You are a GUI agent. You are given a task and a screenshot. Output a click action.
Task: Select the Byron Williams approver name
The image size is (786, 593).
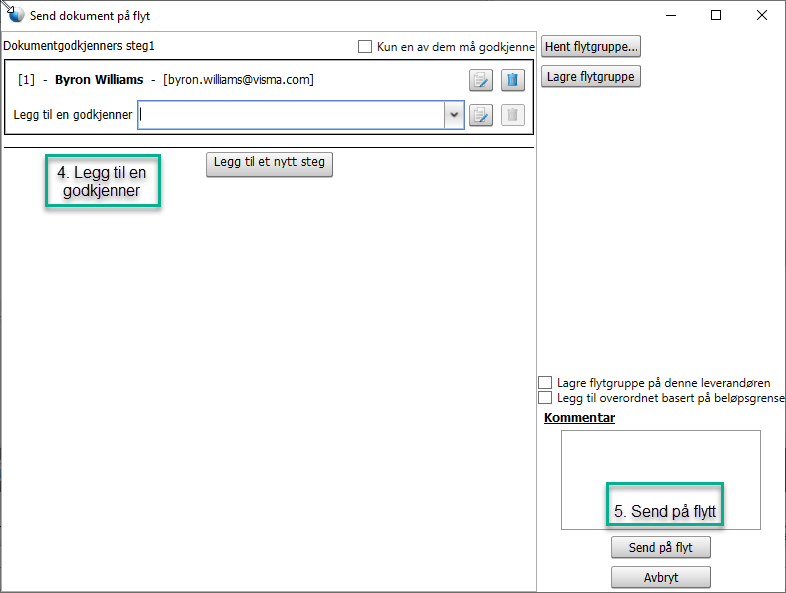tap(99, 80)
